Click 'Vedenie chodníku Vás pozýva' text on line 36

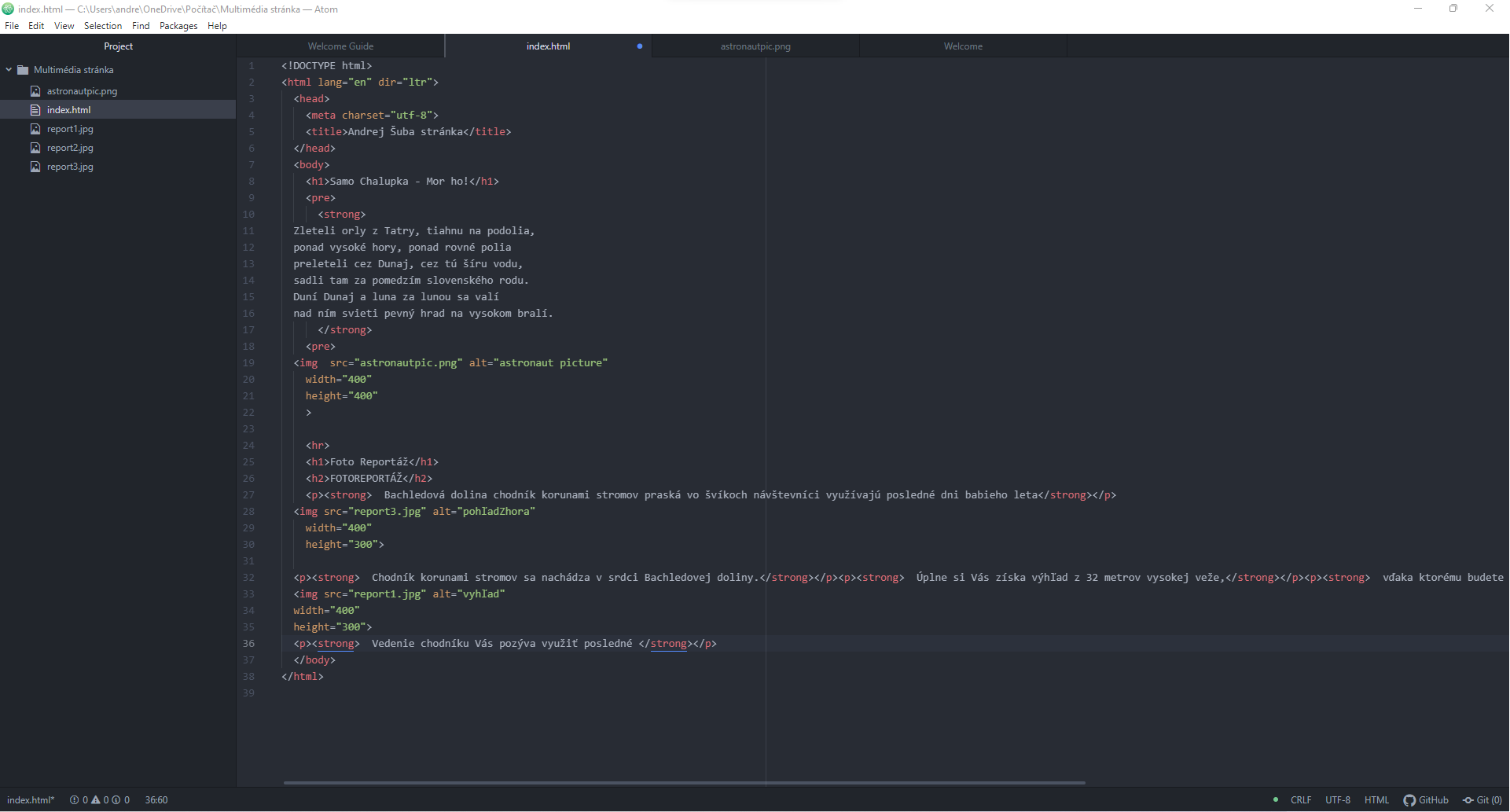point(454,644)
